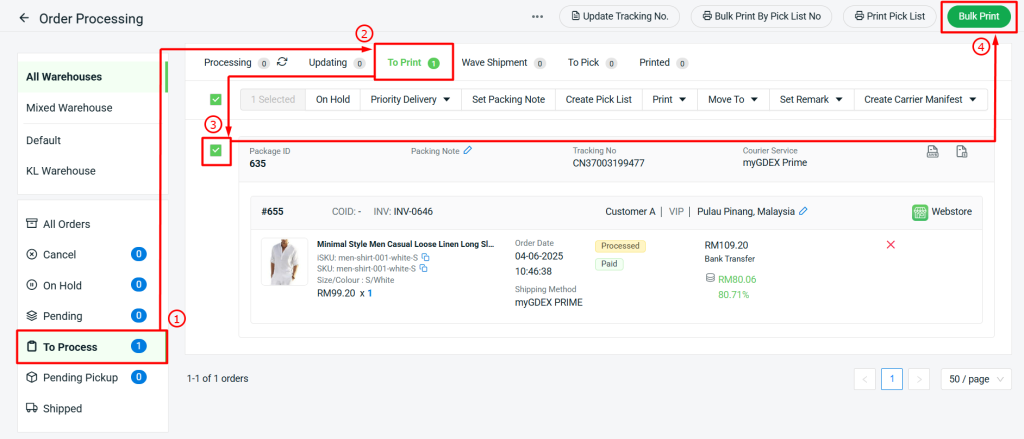Click the order number #655
The height and width of the screenshot is (439, 1024).
pyautogui.click(x=272, y=212)
